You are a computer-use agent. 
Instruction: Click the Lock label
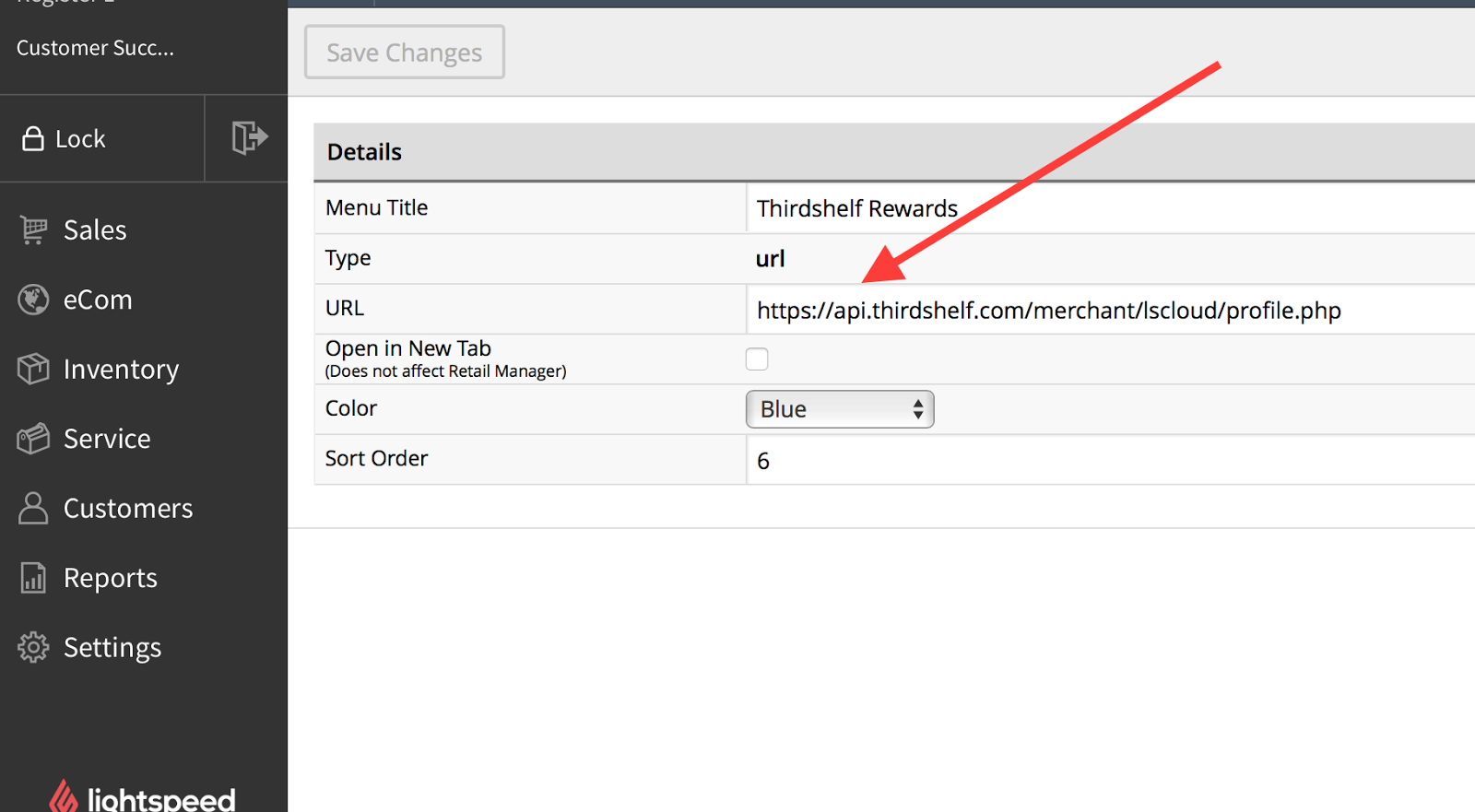click(80, 139)
